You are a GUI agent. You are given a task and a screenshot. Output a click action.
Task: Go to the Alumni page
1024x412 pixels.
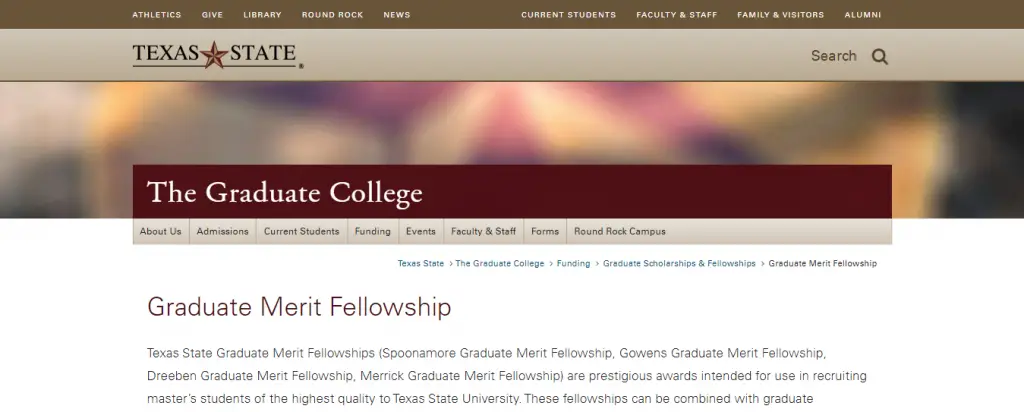(863, 15)
